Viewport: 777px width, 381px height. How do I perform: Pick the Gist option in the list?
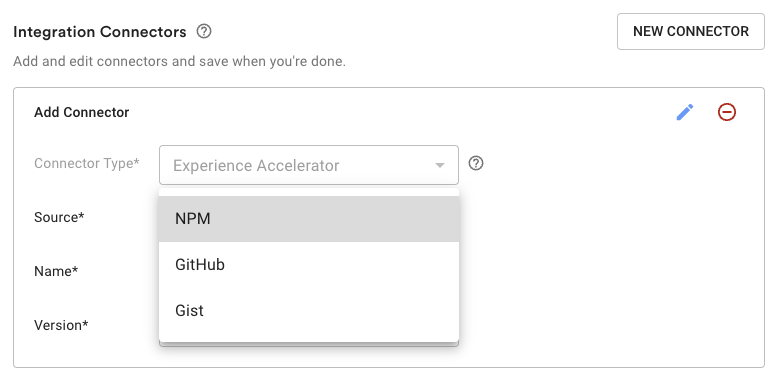[309, 311]
